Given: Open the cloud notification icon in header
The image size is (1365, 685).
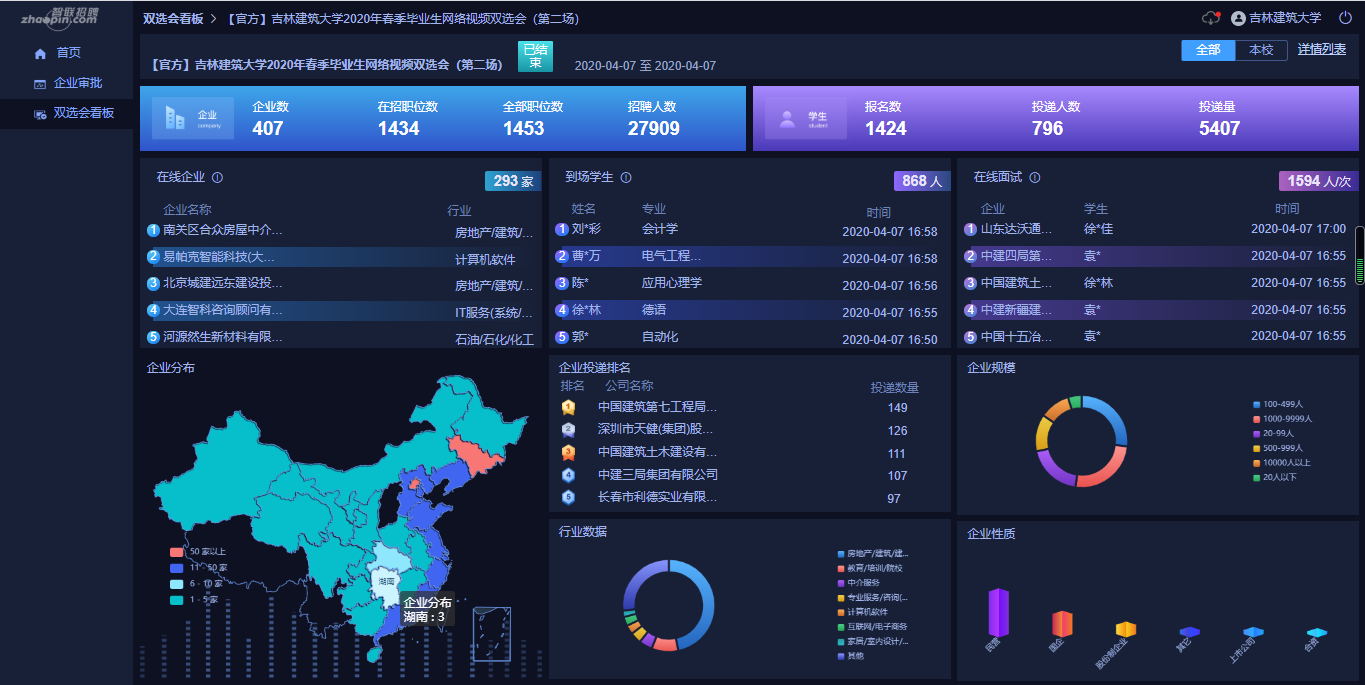Looking at the screenshot, I should (1211, 18).
